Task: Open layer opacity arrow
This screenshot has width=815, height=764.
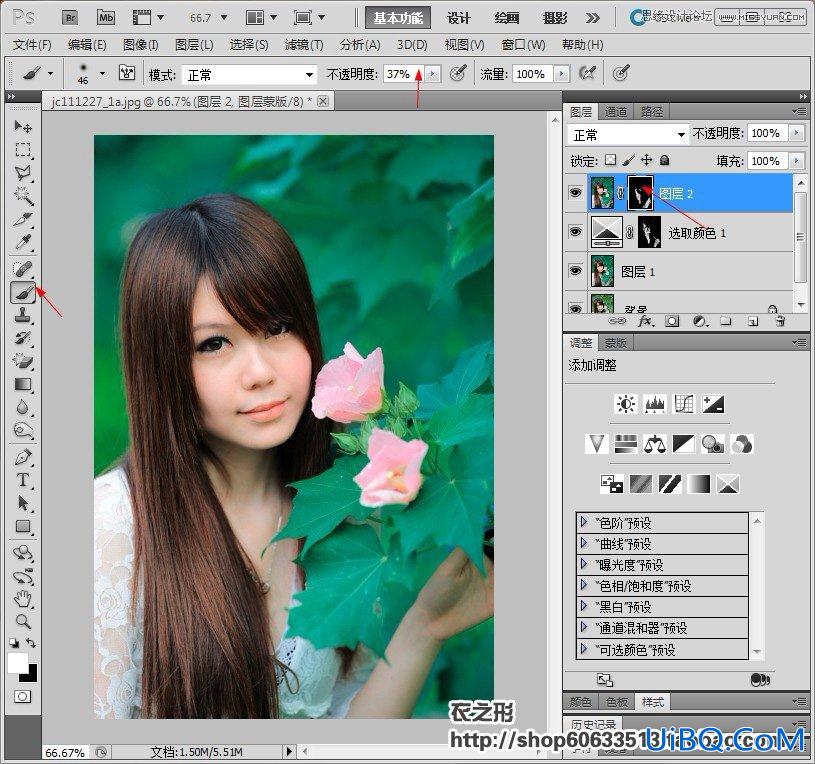Action: (x=796, y=133)
